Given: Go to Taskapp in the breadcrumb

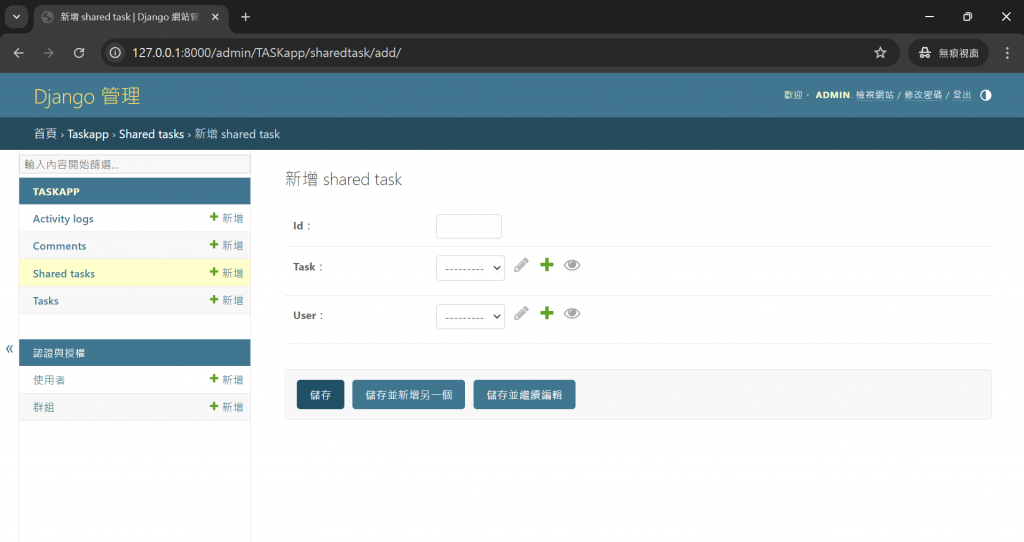Looking at the screenshot, I should click(x=88, y=134).
